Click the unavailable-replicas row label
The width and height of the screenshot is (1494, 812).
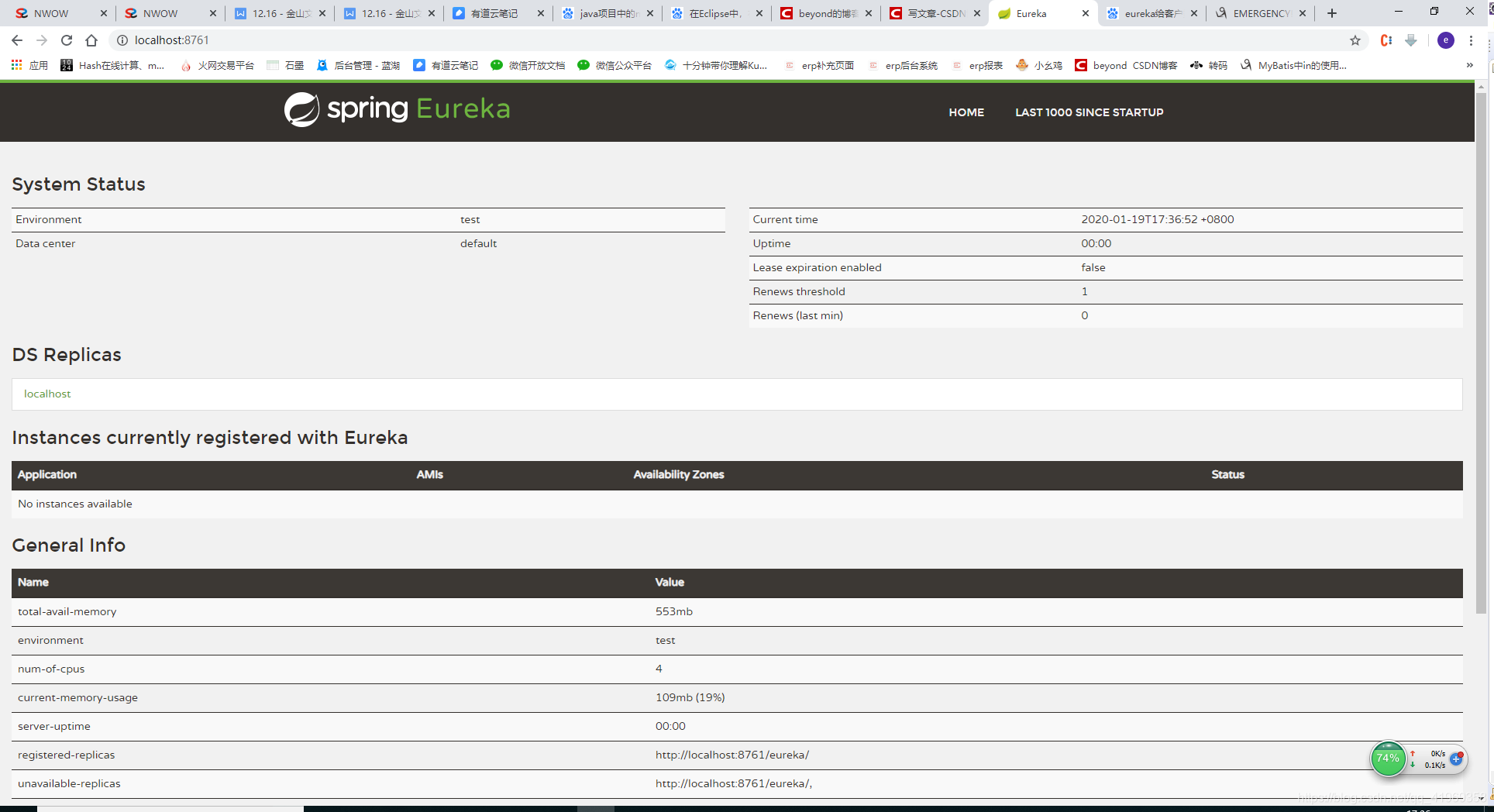click(x=69, y=783)
